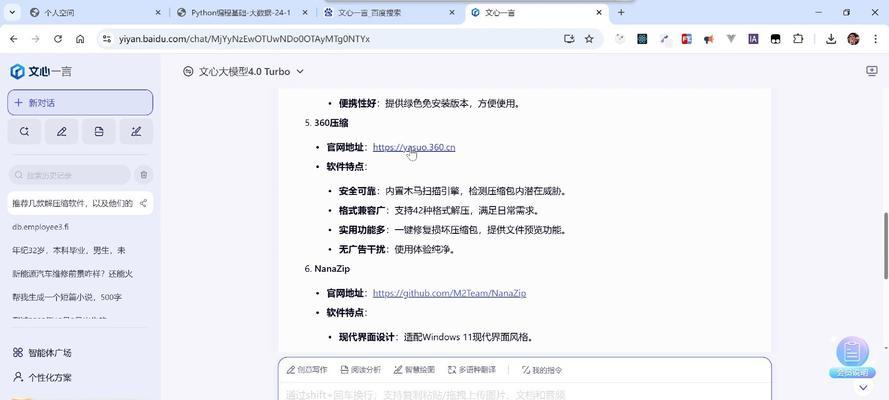The width and height of the screenshot is (889, 400).
Task: Start a new chat with 新对话
Action: pos(80,103)
